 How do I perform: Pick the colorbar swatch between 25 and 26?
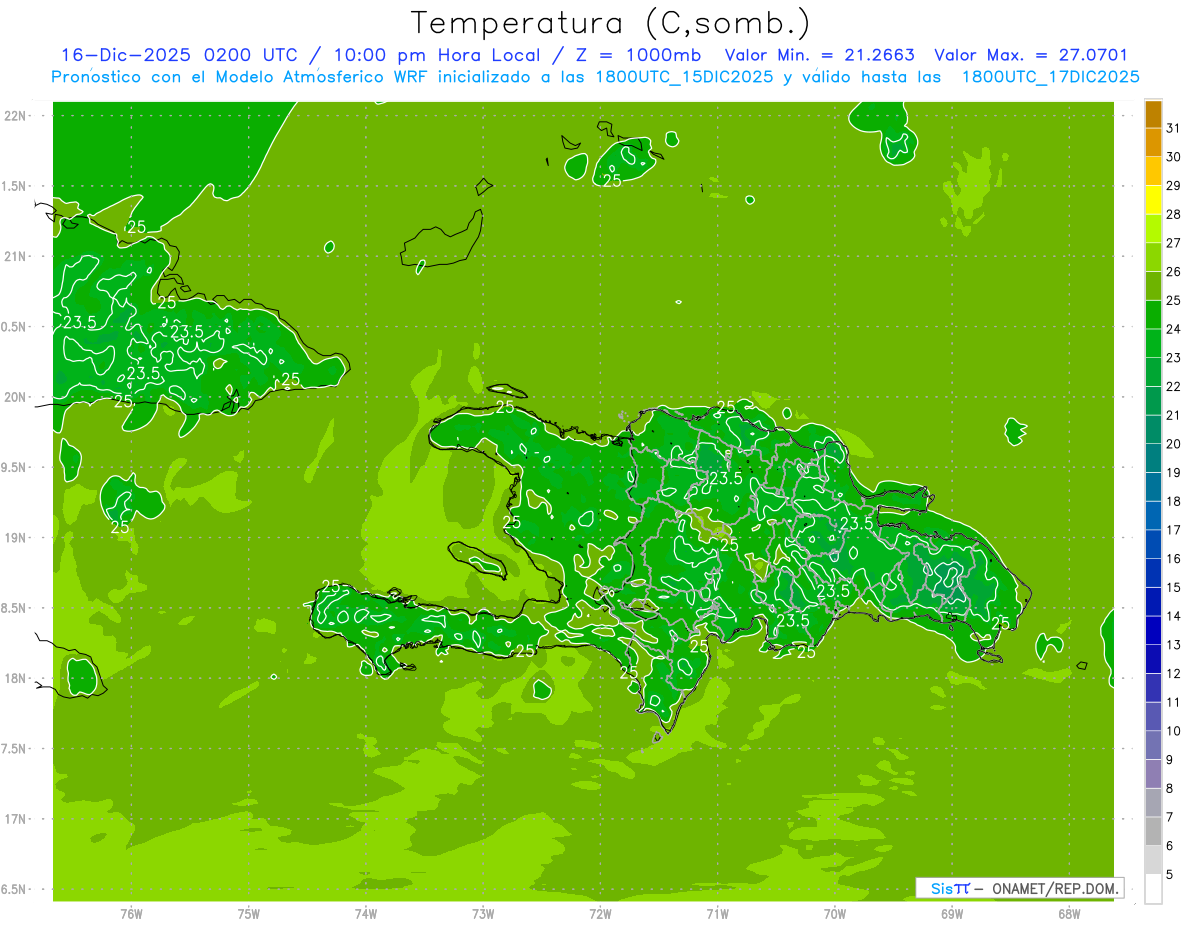(x=1153, y=286)
